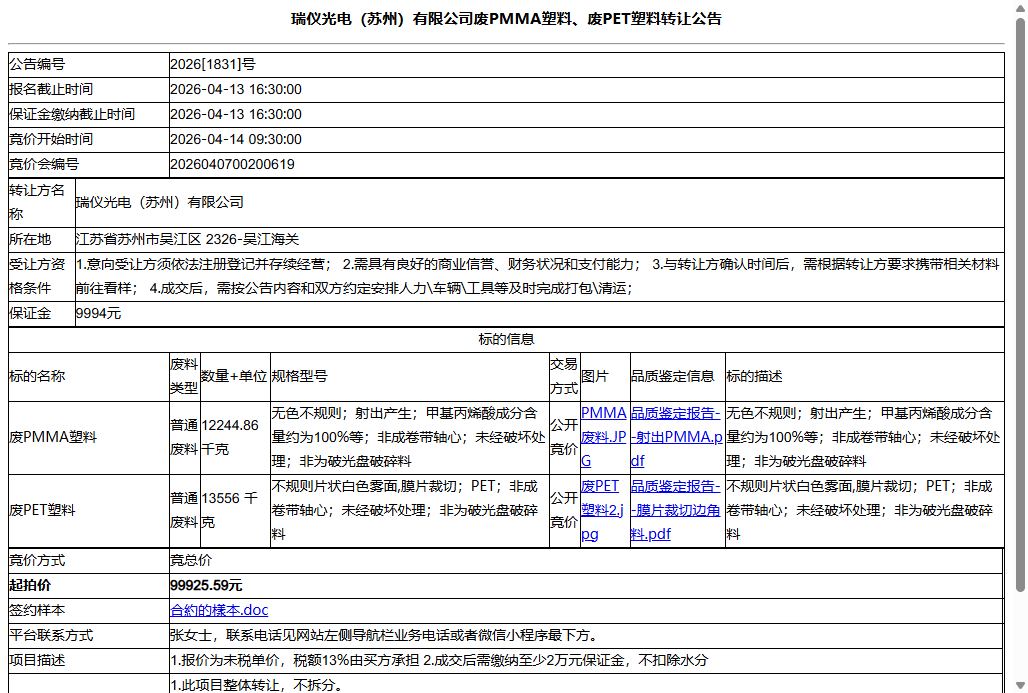1028x693 pixels.
Task: Select the location 江苏省苏州市吴江区 2326-吴江海关
Action: [188, 239]
